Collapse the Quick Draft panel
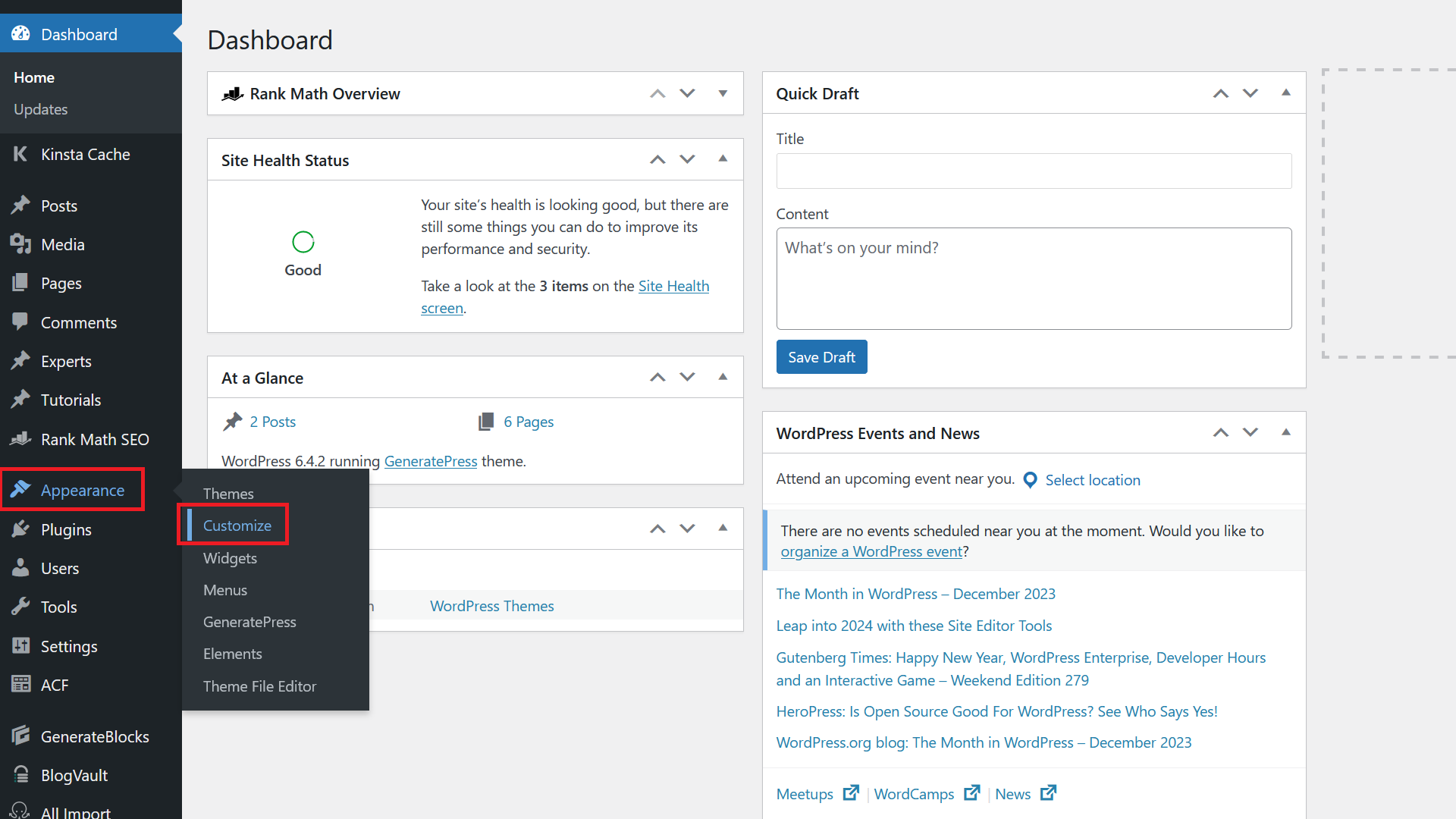1456x819 pixels. click(1286, 92)
